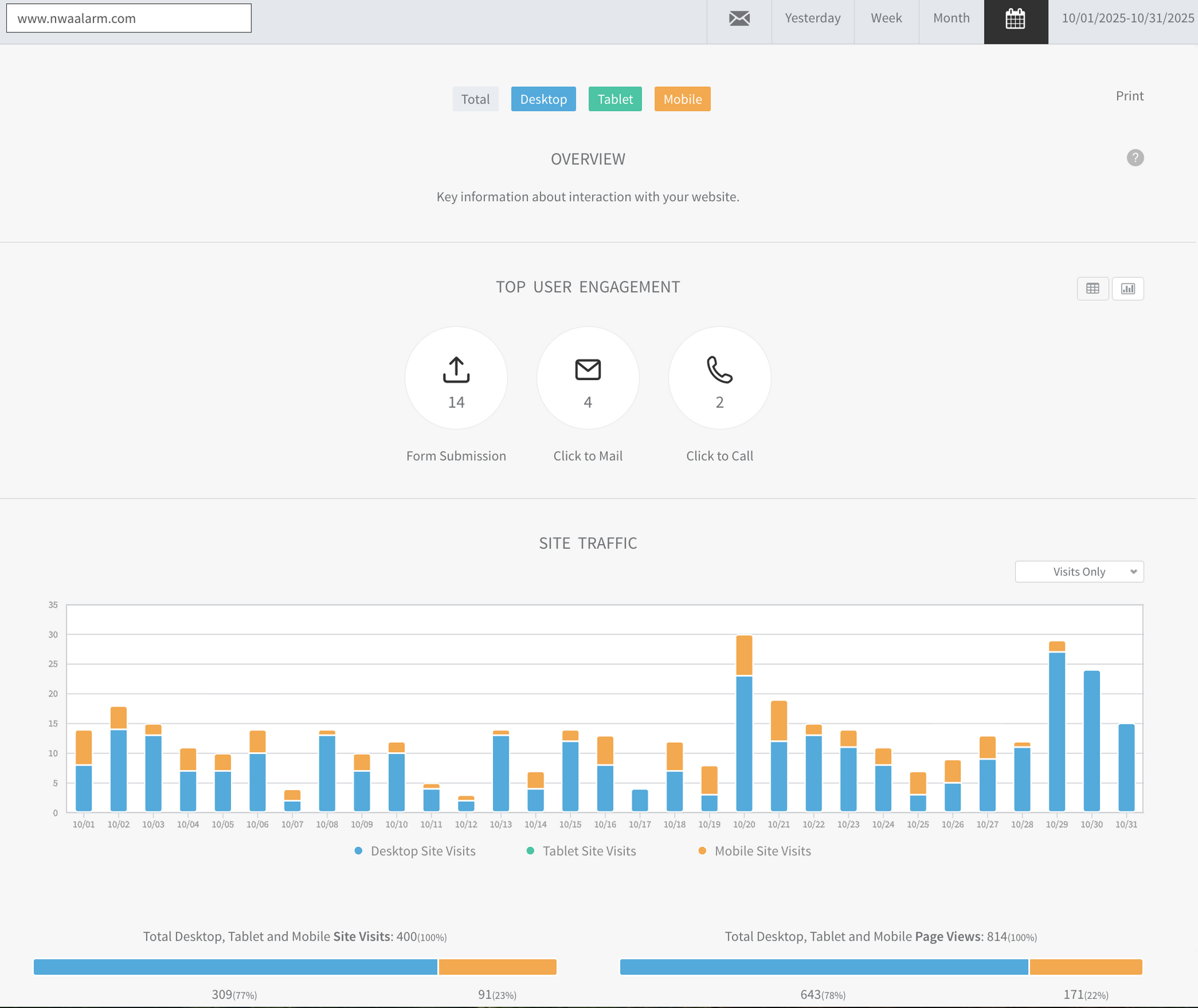Viewport: 1198px width, 1008px height.
Task: Switch engagement to bar chart view icon
Action: (x=1127, y=288)
